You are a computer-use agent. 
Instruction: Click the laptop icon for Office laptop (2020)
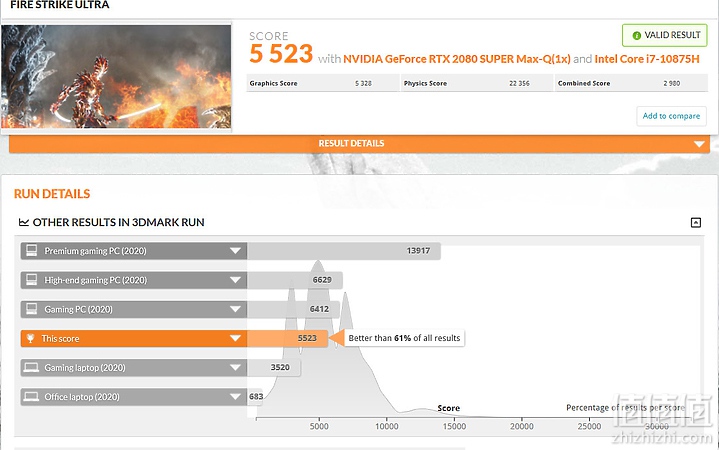tap(31, 397)
